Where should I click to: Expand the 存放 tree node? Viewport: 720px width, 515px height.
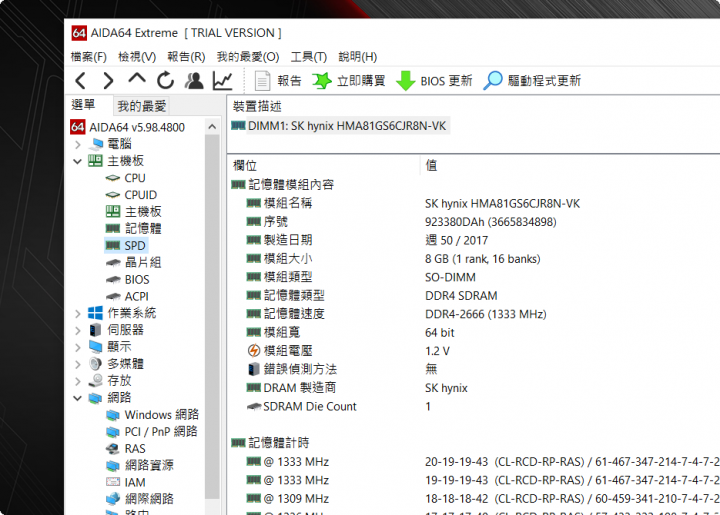78,381
